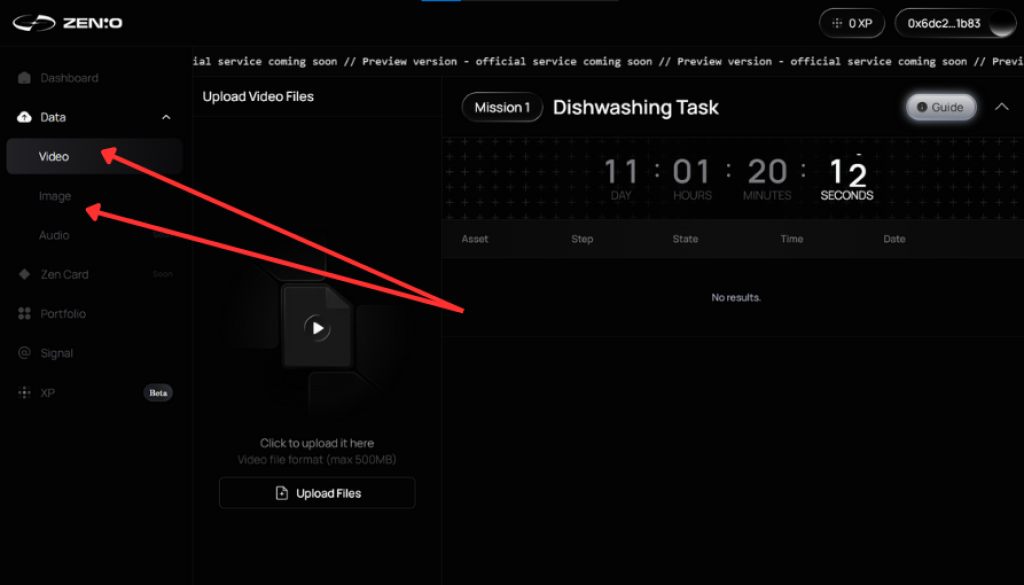Click the Zen Card diamond icon
1024x585 pixels.
click(x=24, y=274)
